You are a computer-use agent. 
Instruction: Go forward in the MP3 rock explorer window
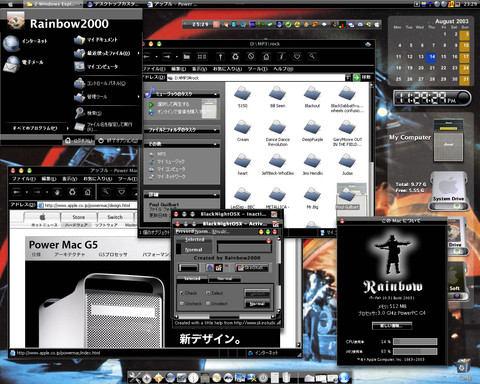click(167, 57)
